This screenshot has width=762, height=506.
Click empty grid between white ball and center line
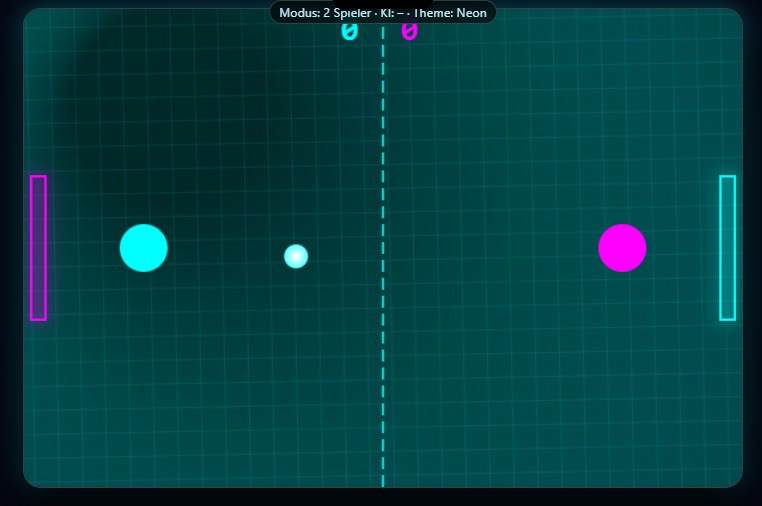click(x=342, y=256)
